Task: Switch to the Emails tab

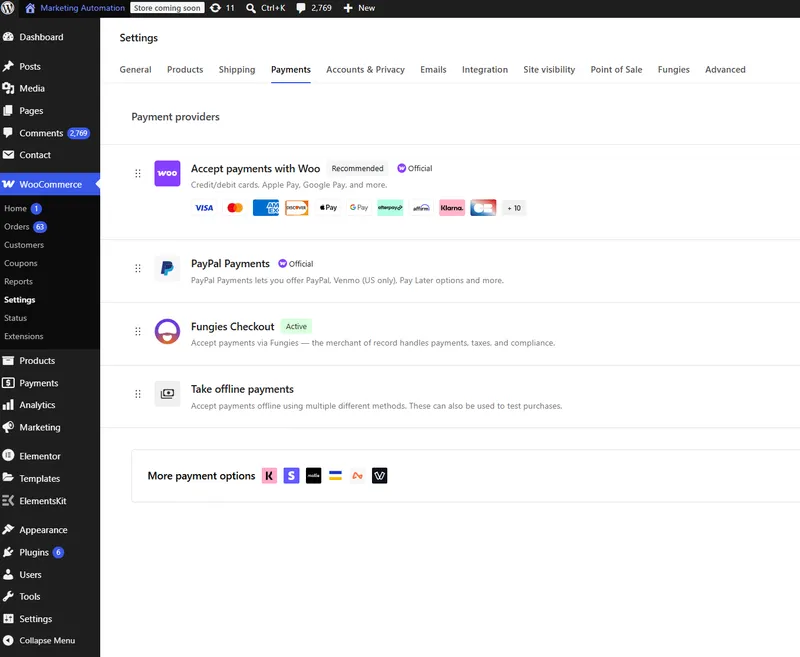Action: pos(433,69)
